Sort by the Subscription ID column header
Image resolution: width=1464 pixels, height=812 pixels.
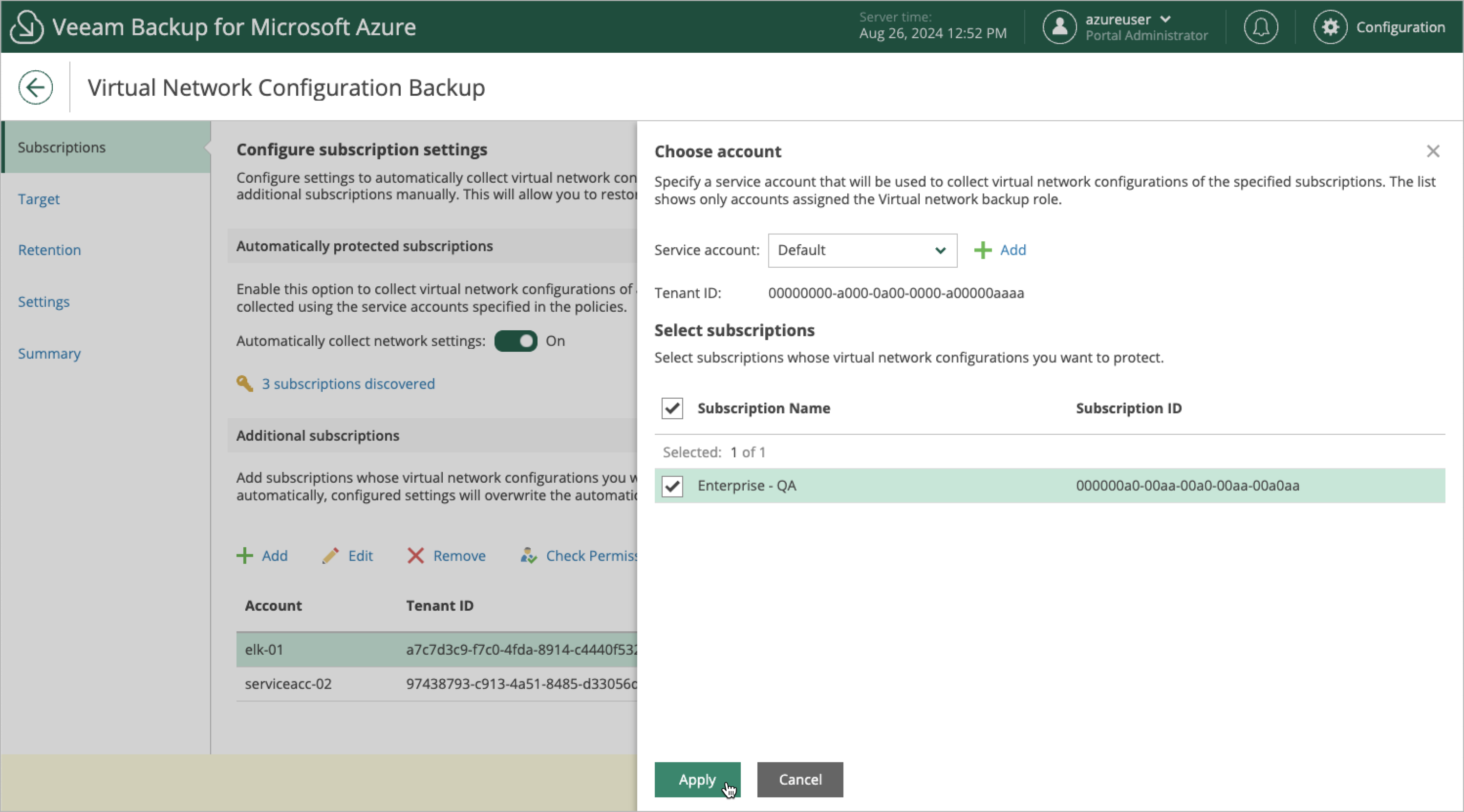[x=1129, y=408]
